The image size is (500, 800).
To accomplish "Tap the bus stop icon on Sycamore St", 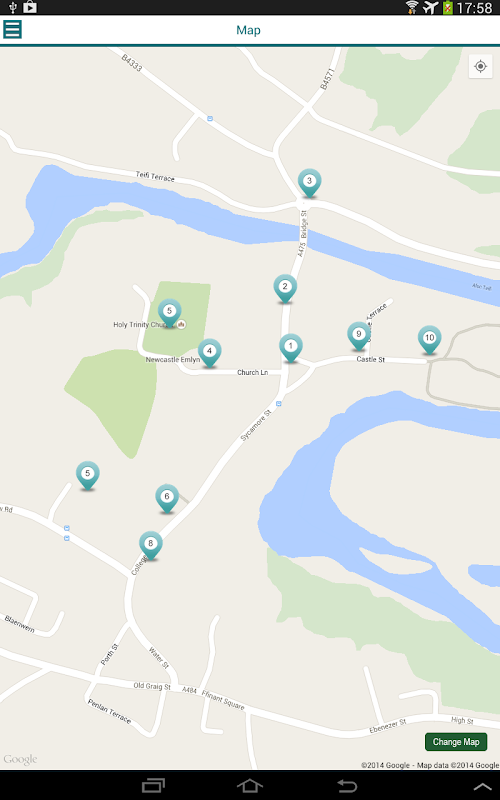I will pyautogui.click(x=279, y=404).
